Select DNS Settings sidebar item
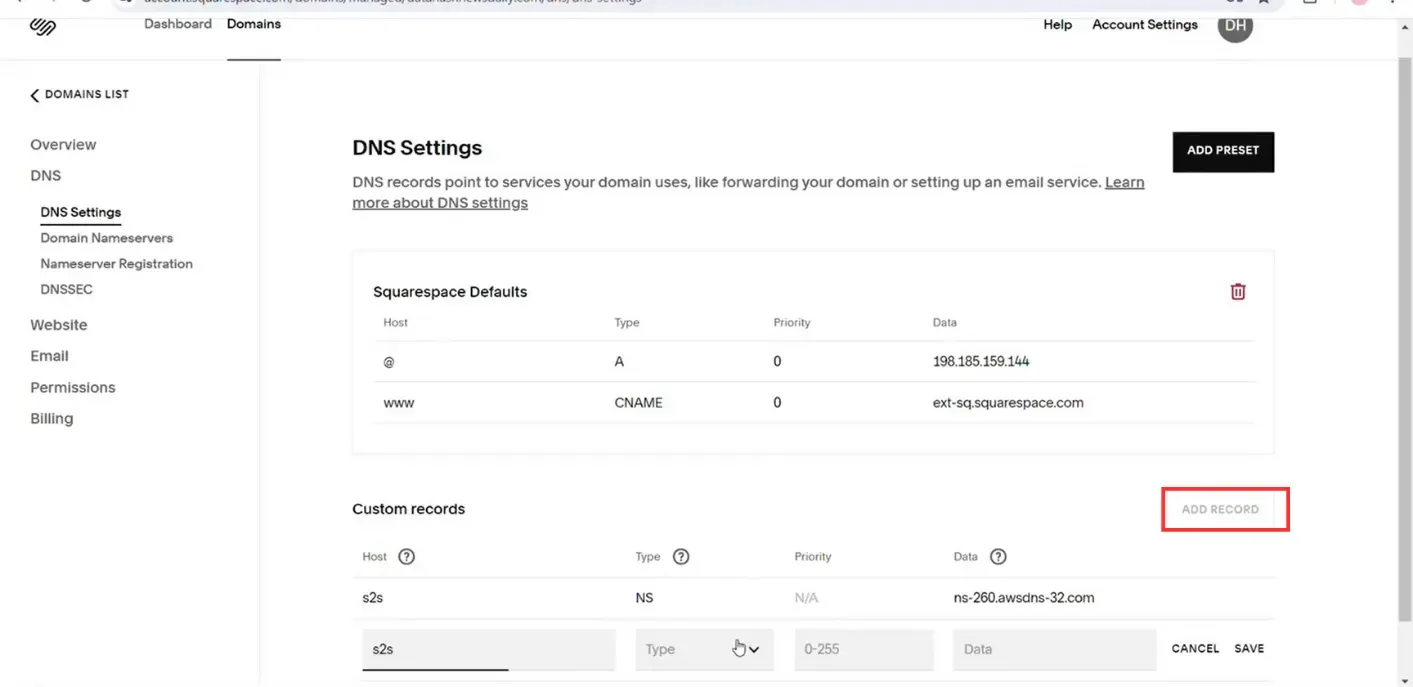 81,212
